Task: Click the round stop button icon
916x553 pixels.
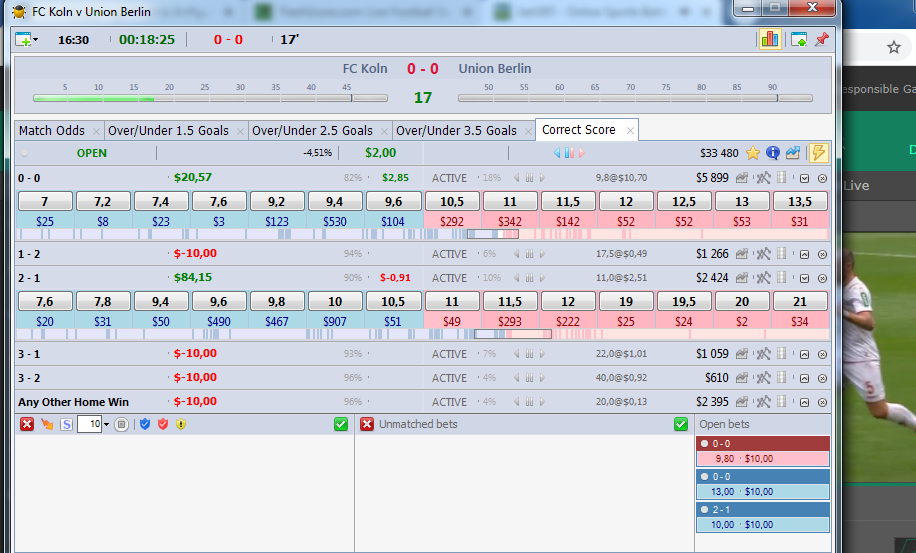Action: click(x=122, y=425)
